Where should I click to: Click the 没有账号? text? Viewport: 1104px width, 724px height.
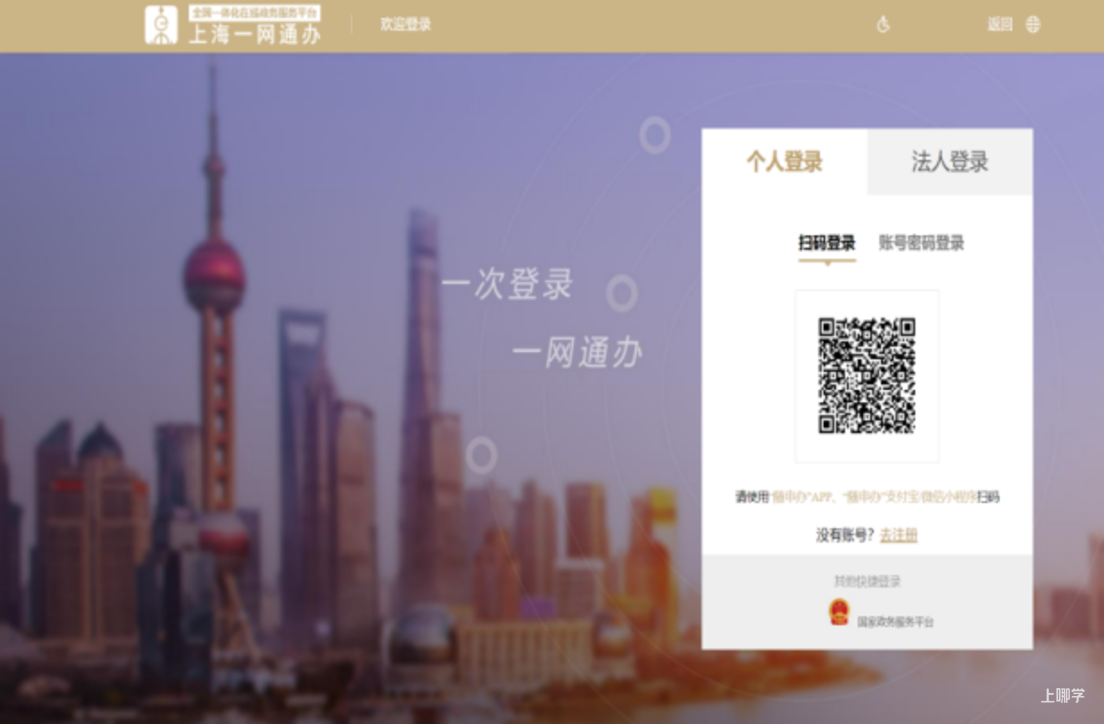(845, 535)
